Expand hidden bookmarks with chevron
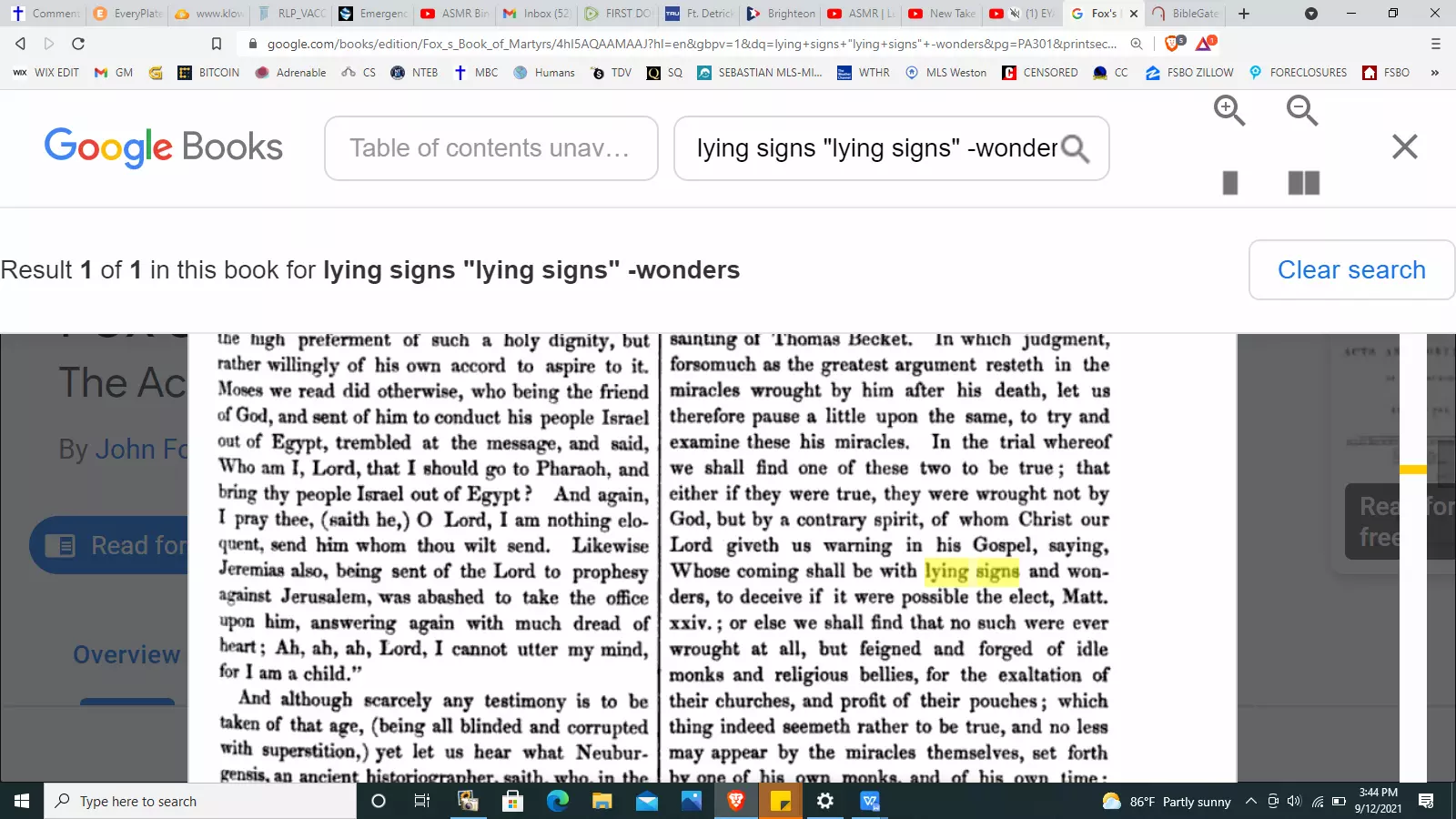Image resolution: width=1456 pixels, height=819 pixels. [x=1435, y=73]
